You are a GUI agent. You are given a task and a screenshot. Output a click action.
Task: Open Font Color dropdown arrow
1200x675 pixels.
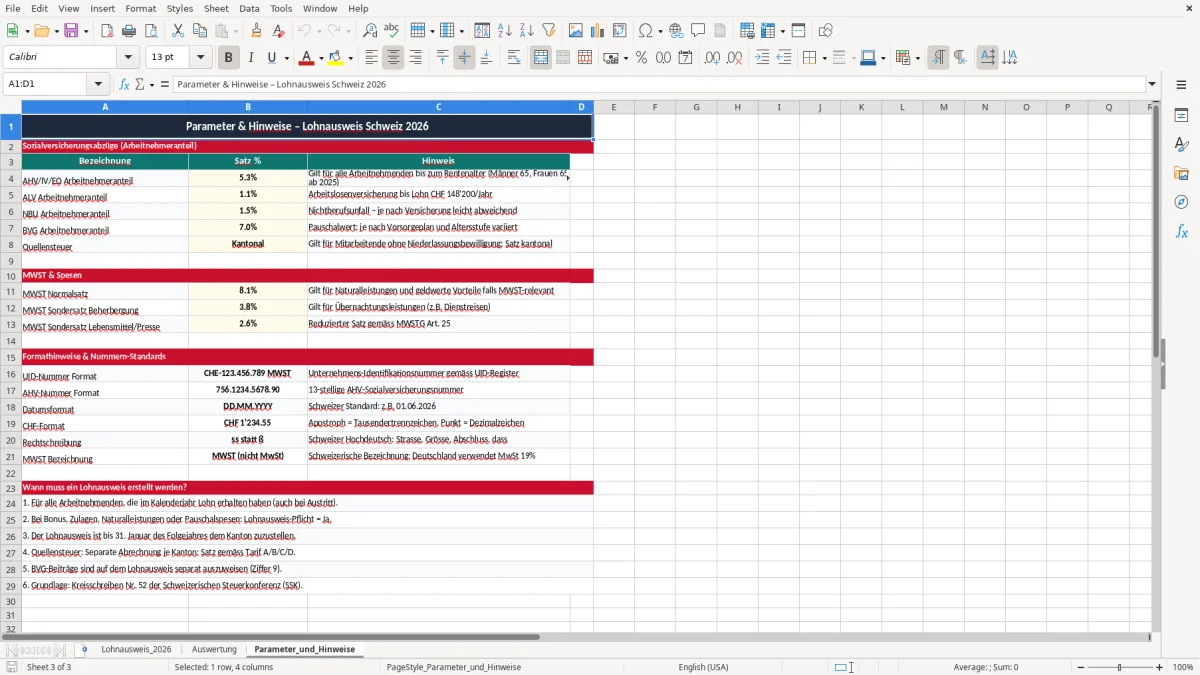click(x=322, y=58)
